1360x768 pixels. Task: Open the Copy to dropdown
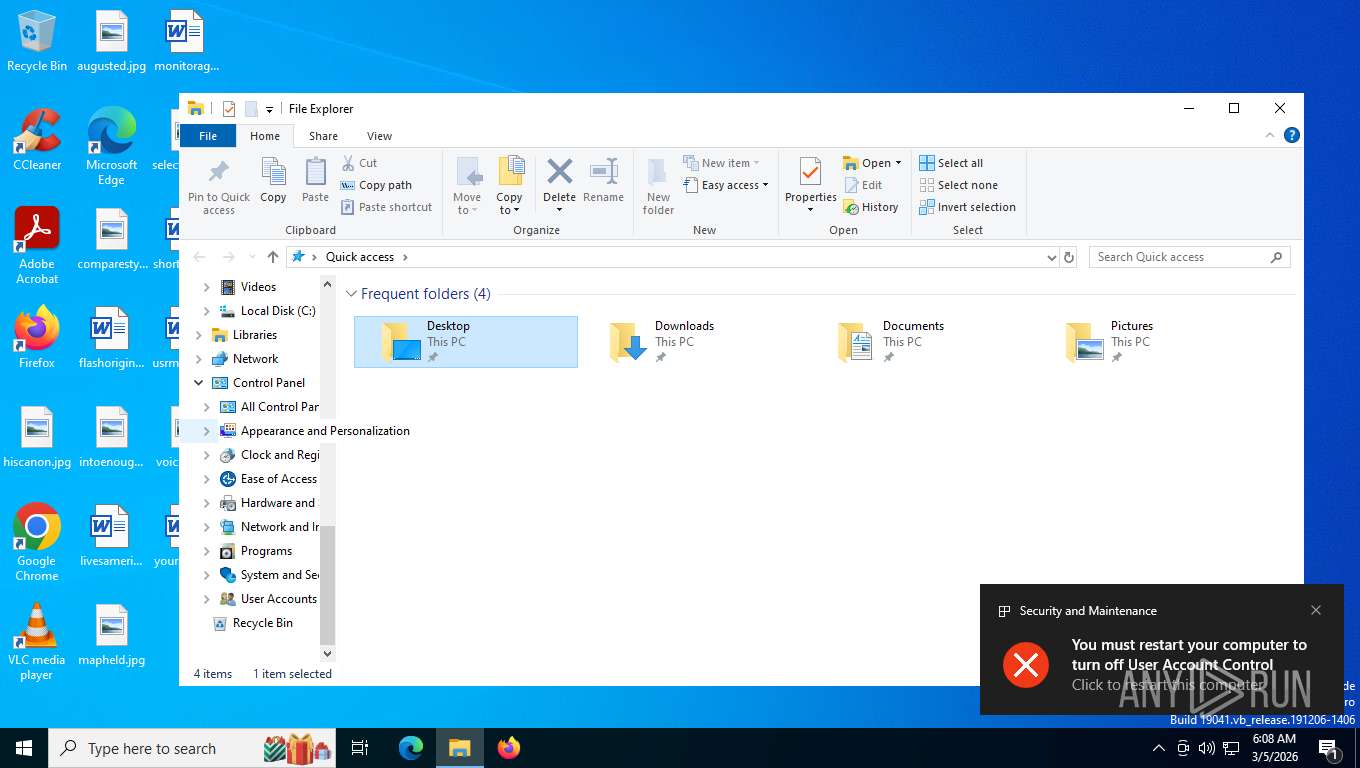pyautogui.click(x=510, y=204)
